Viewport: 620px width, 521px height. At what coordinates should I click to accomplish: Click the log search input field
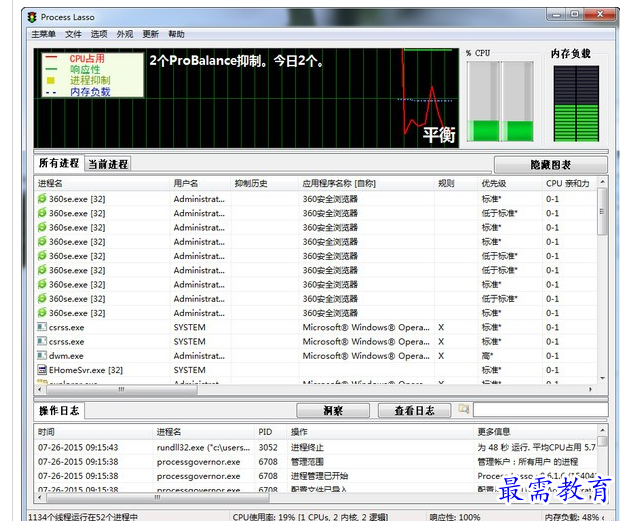click(539, 410)
